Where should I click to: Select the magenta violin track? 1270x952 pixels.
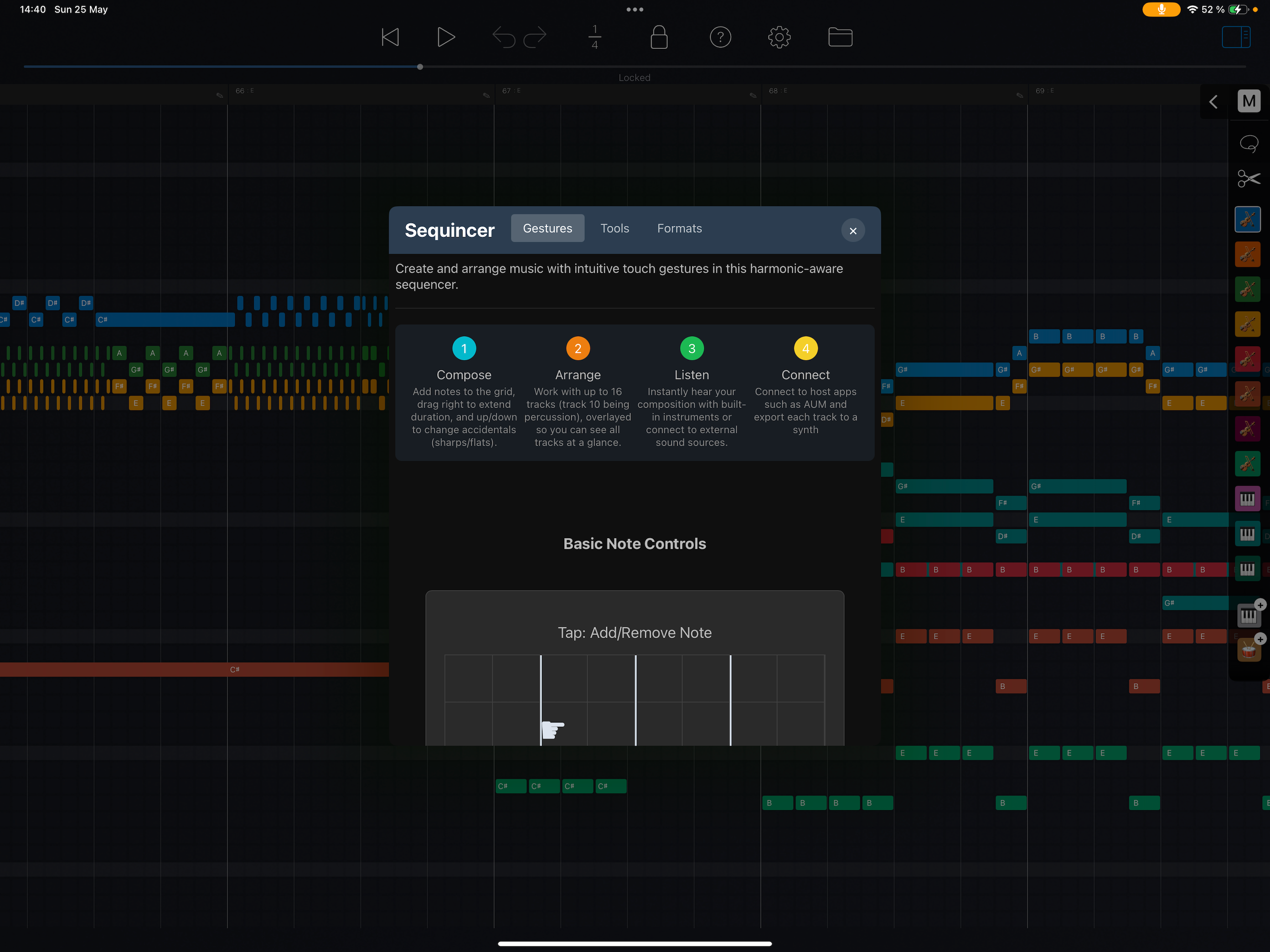pos(1248,429)
